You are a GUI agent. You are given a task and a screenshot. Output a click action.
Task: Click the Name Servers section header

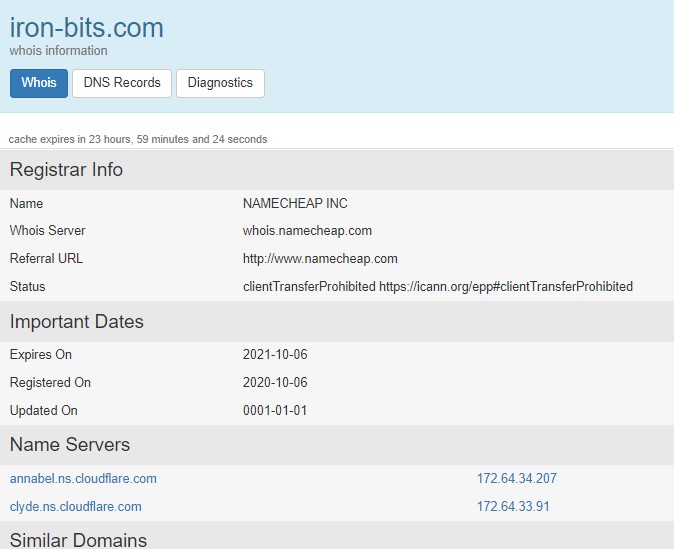coord(337,445)
